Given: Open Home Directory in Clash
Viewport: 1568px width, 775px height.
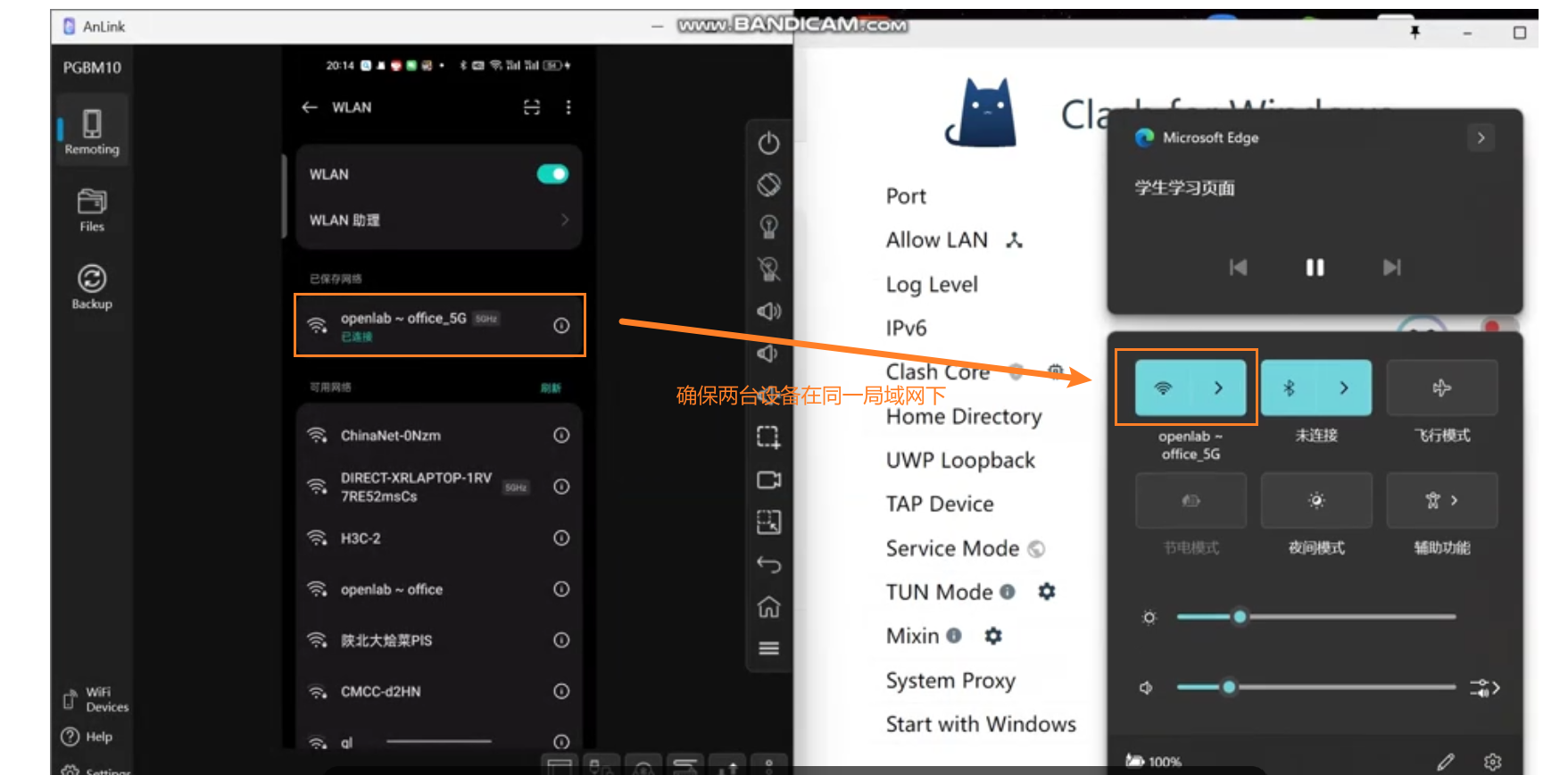Looking at the screenshot, I should [964, 417].
